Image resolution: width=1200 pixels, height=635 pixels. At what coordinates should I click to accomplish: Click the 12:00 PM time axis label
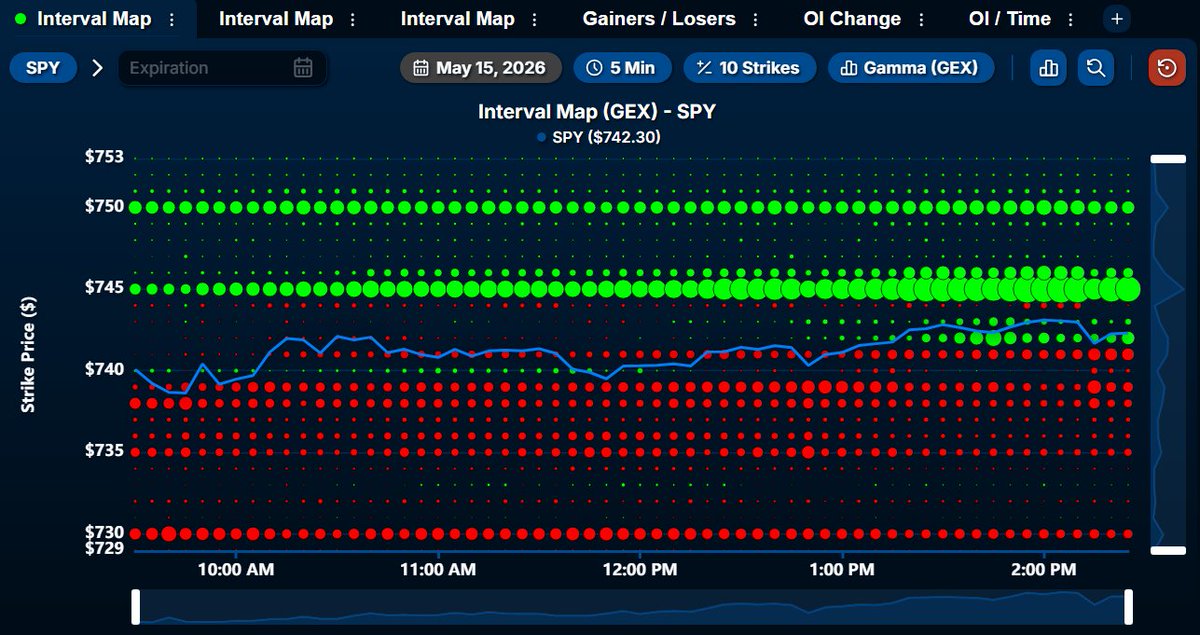point(640,570)
